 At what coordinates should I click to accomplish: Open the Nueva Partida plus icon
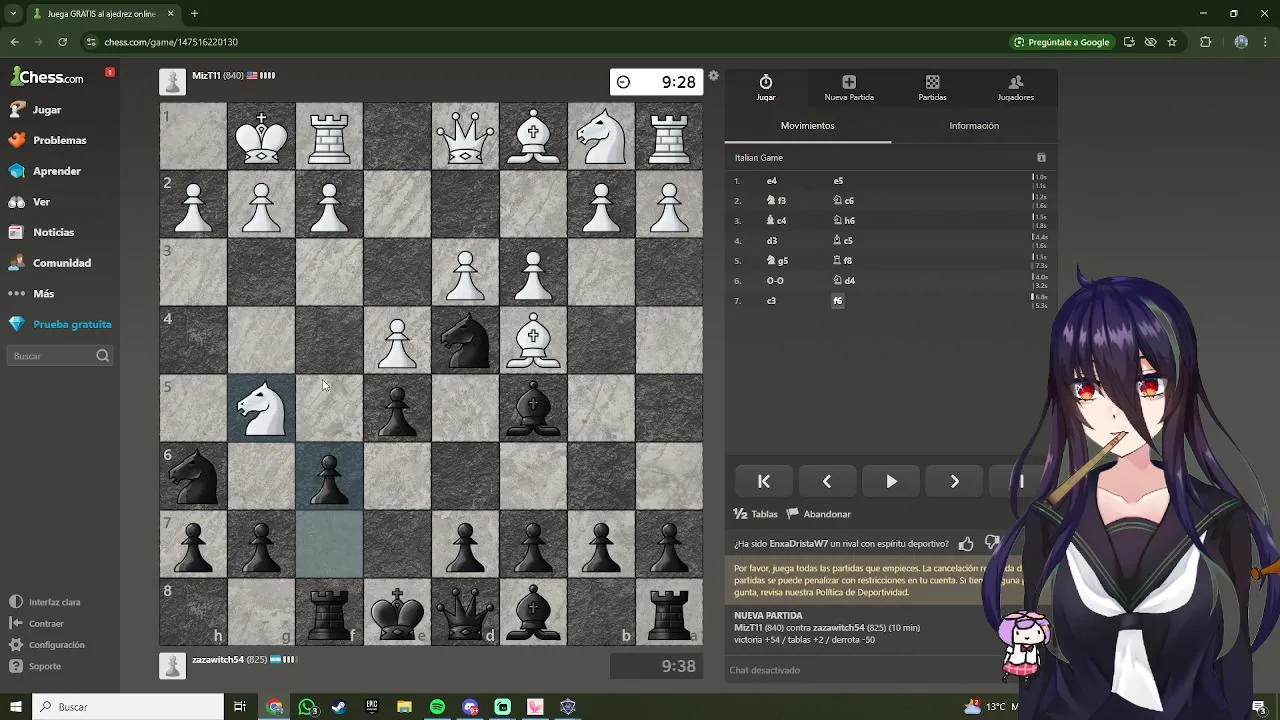(849, 88)
